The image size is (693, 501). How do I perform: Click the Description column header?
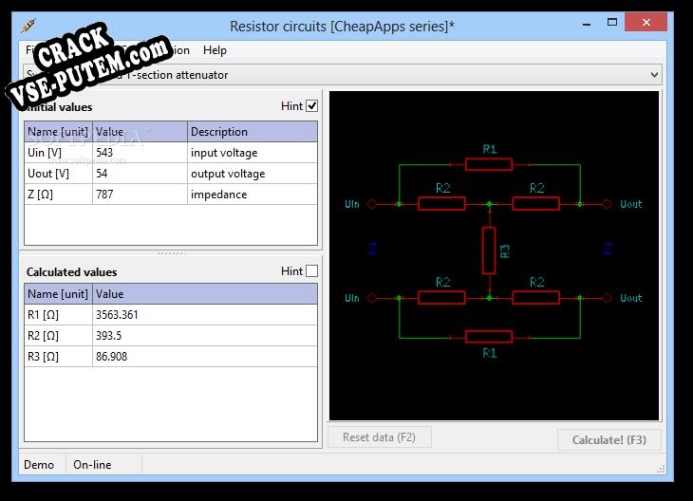click(x=252, y=132)
